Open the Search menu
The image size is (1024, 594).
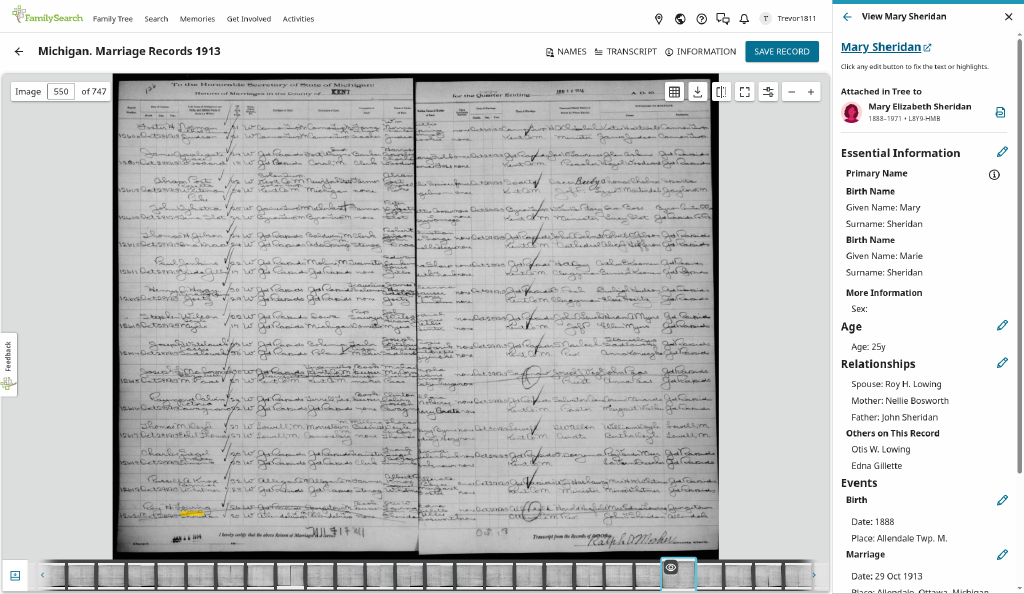(156, 19)
